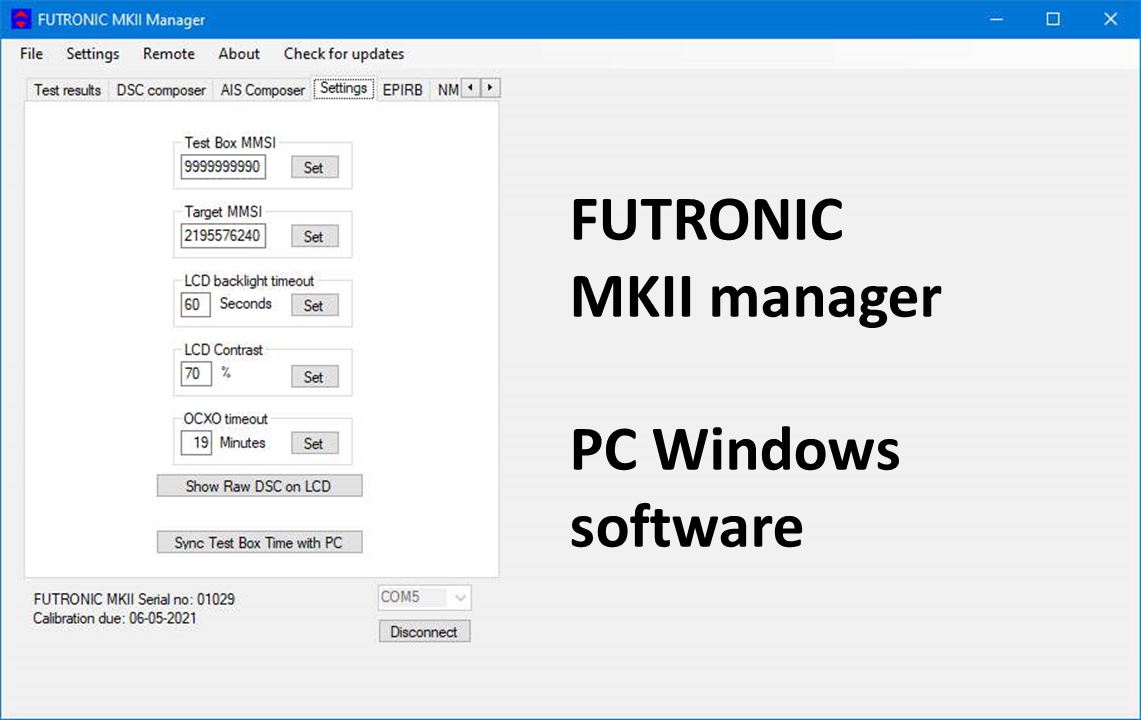Viewport: 1141px width, 720px height.
Task: Click the FUTRONIC MKII Serial no: 01029 text
Action: (x=134, y=599)
